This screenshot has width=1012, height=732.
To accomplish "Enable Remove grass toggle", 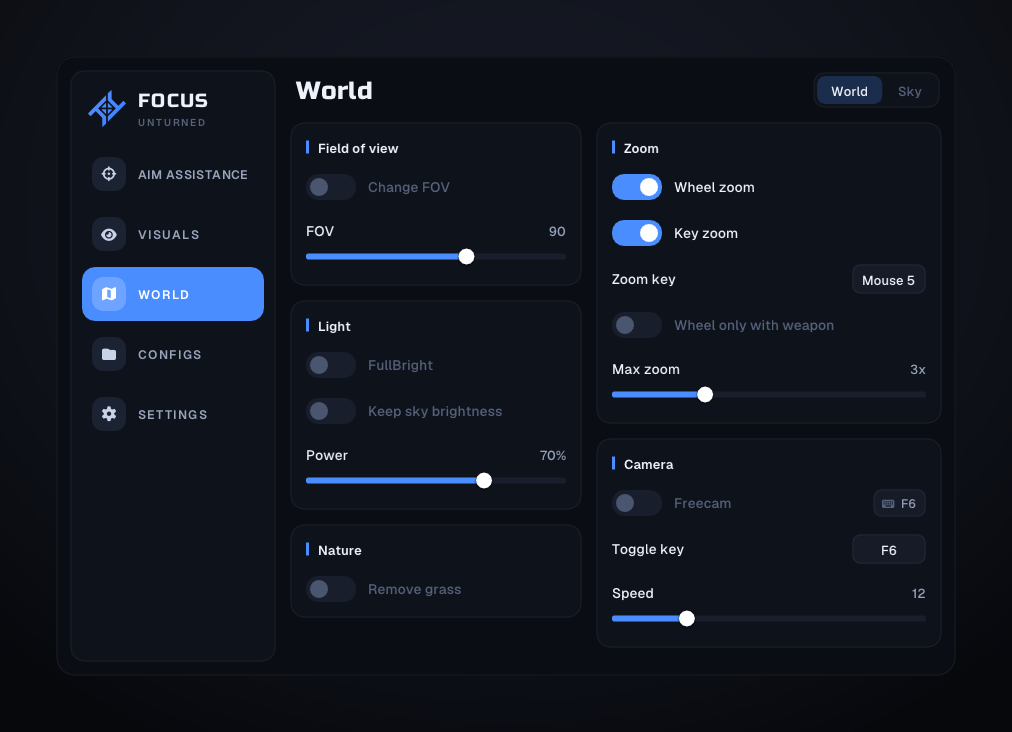I will (x=330, y=589).
